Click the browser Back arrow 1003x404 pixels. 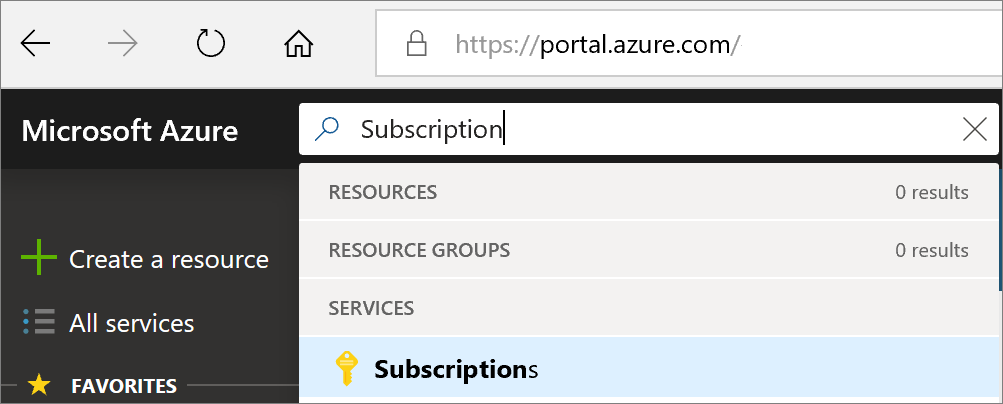35,45
